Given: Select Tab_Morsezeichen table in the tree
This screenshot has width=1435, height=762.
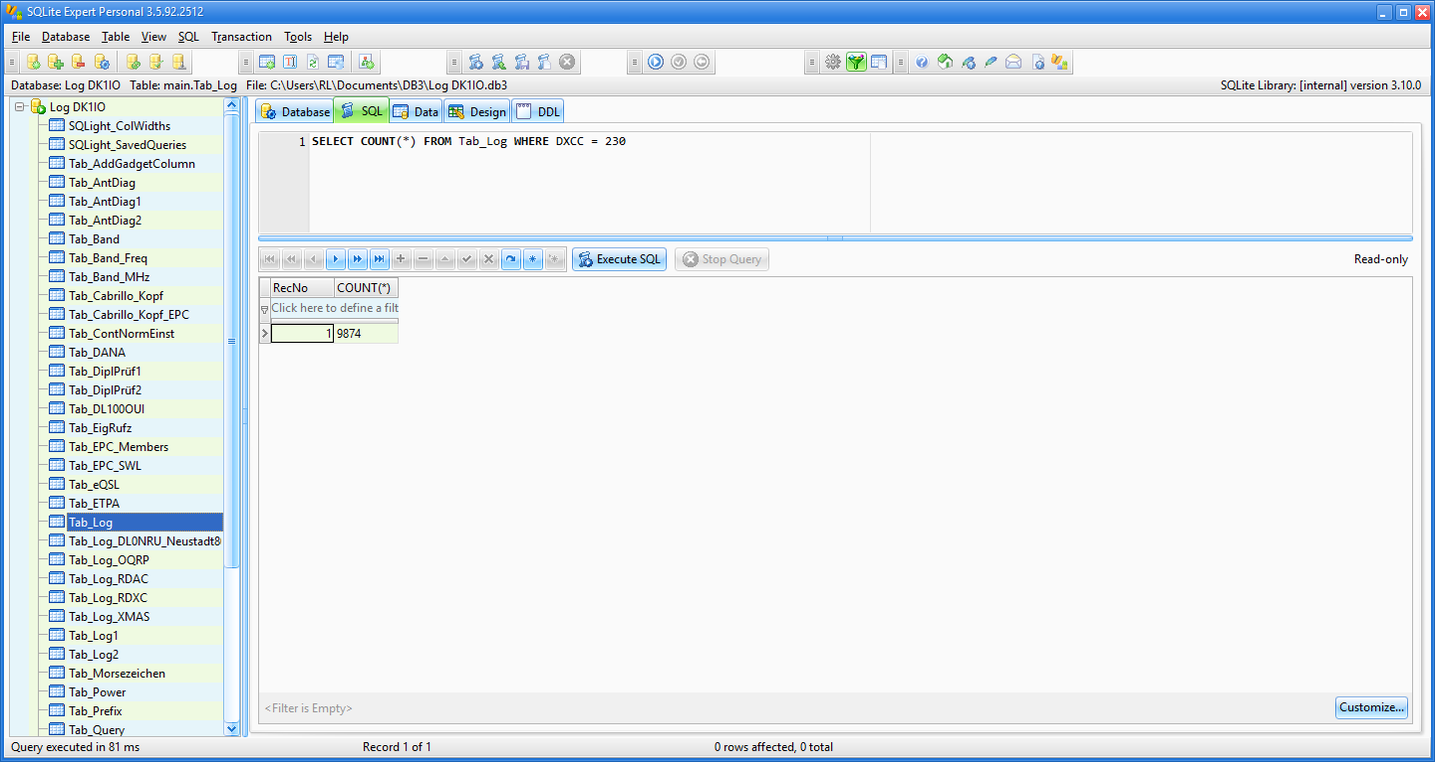Looking at the screenshot, I should [x=116, y=673].
